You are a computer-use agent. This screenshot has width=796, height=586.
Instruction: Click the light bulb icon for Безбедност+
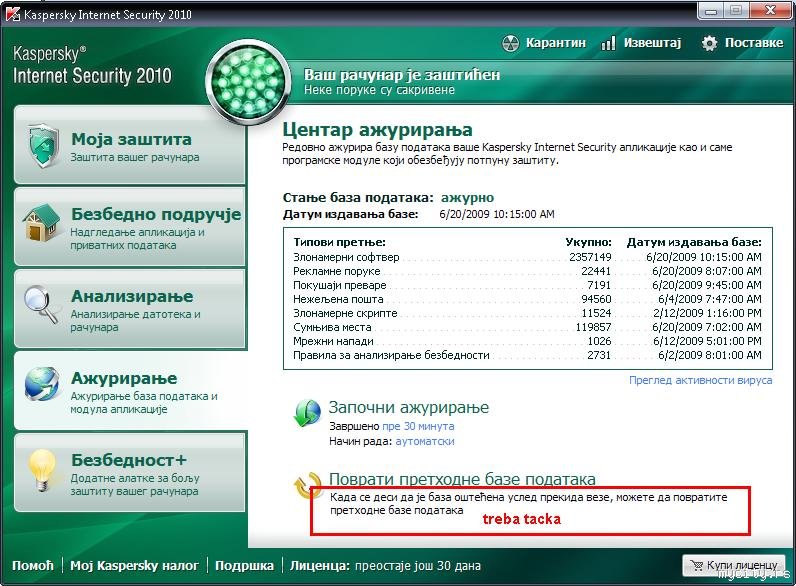pyautogui.click(x=42, y=471)
